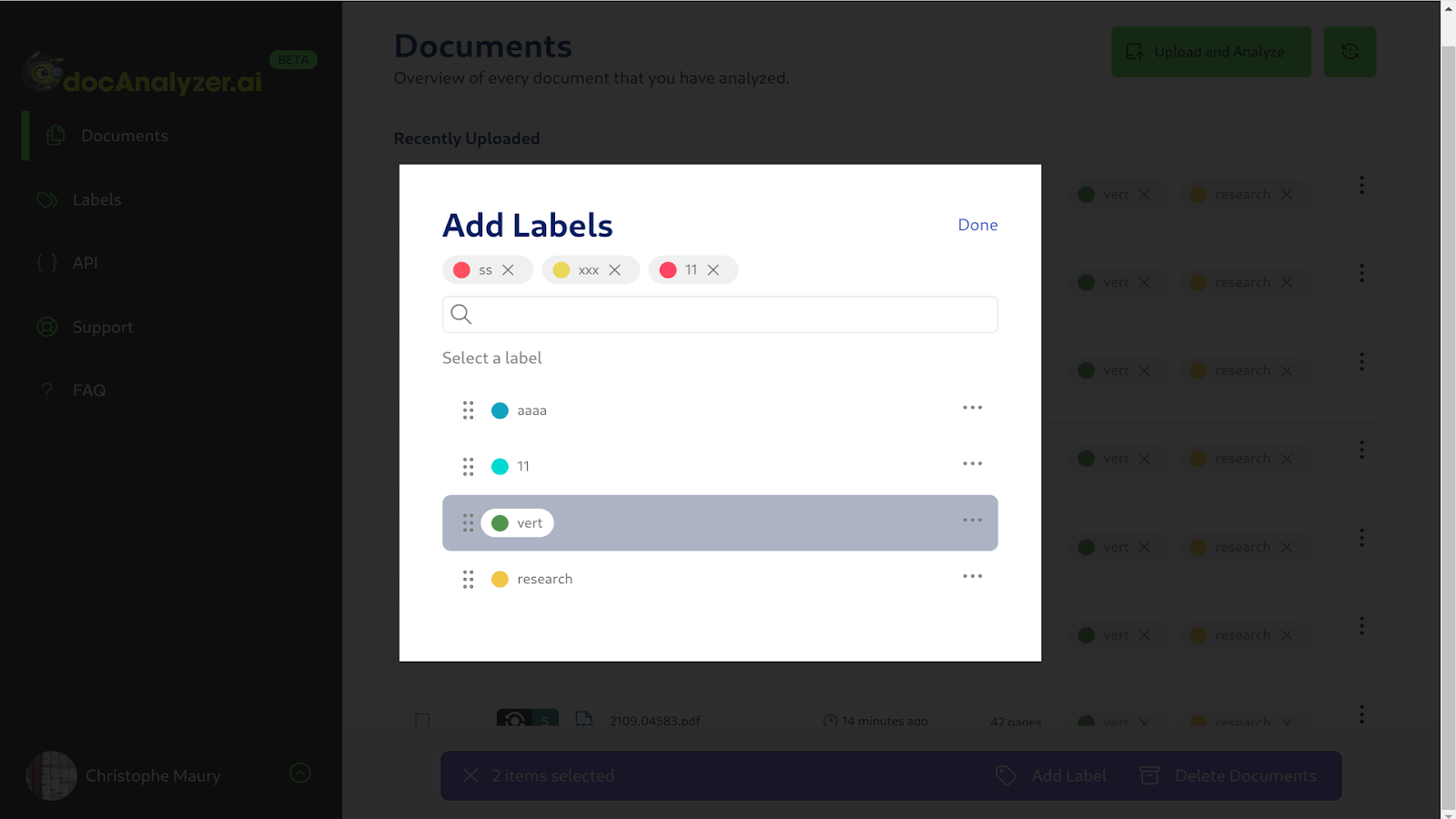Remove the red 11 label chip

[713, 270]
